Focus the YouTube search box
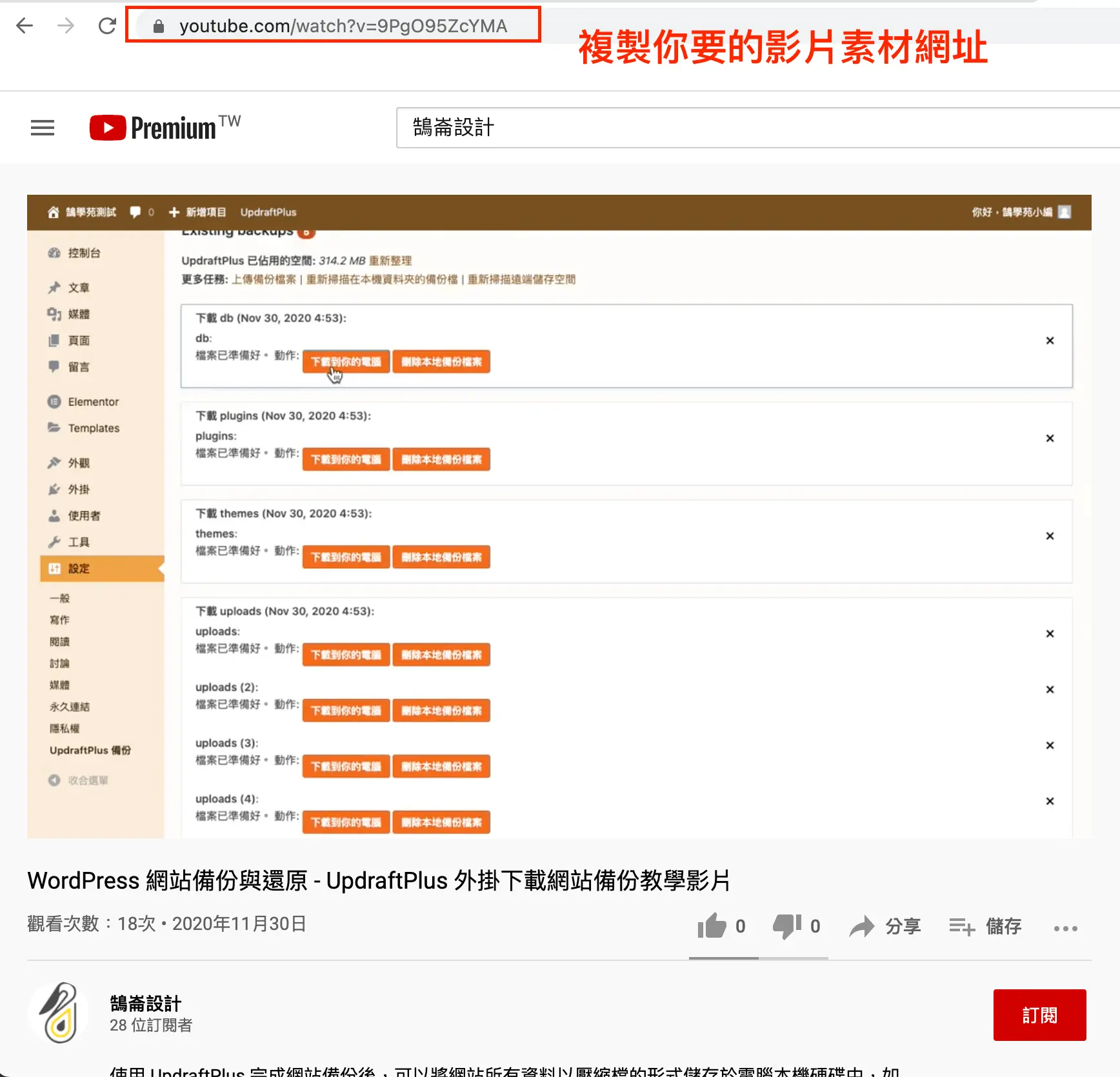 pos(758,128)
